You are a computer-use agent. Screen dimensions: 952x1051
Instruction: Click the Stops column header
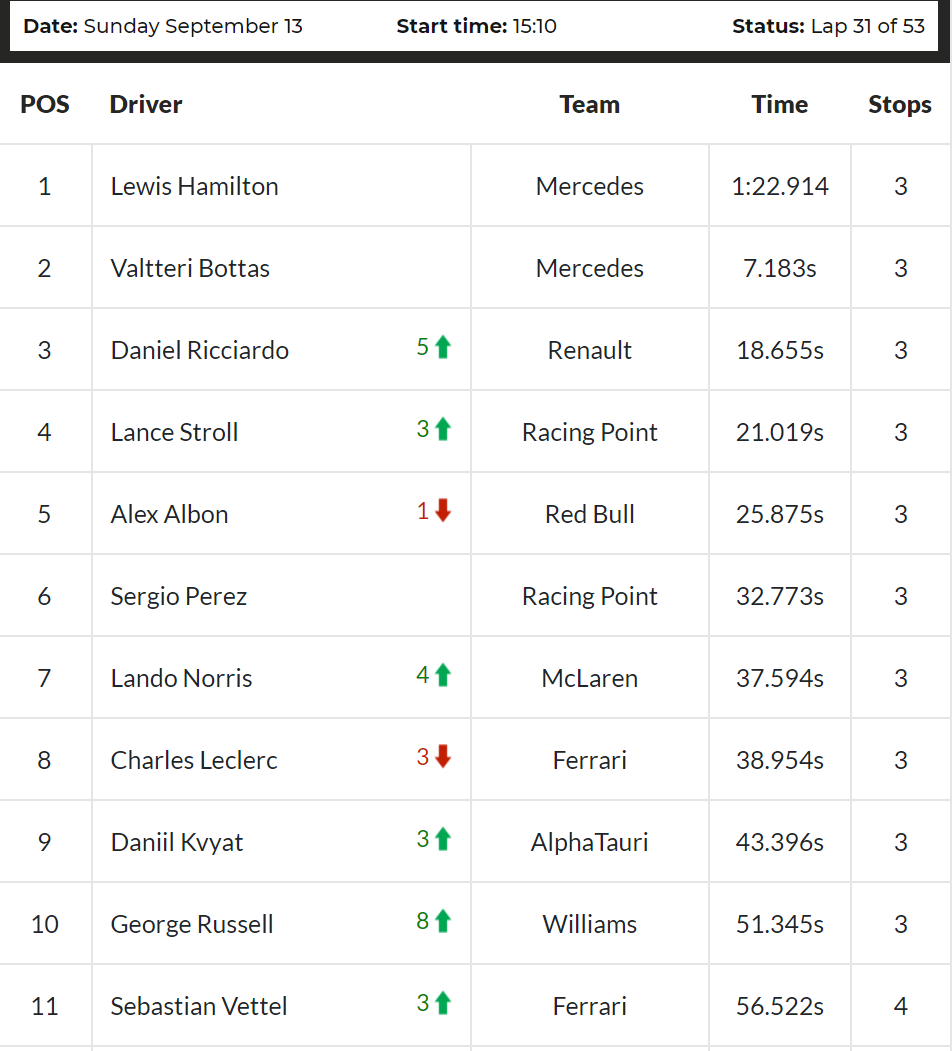click(900, 105)
